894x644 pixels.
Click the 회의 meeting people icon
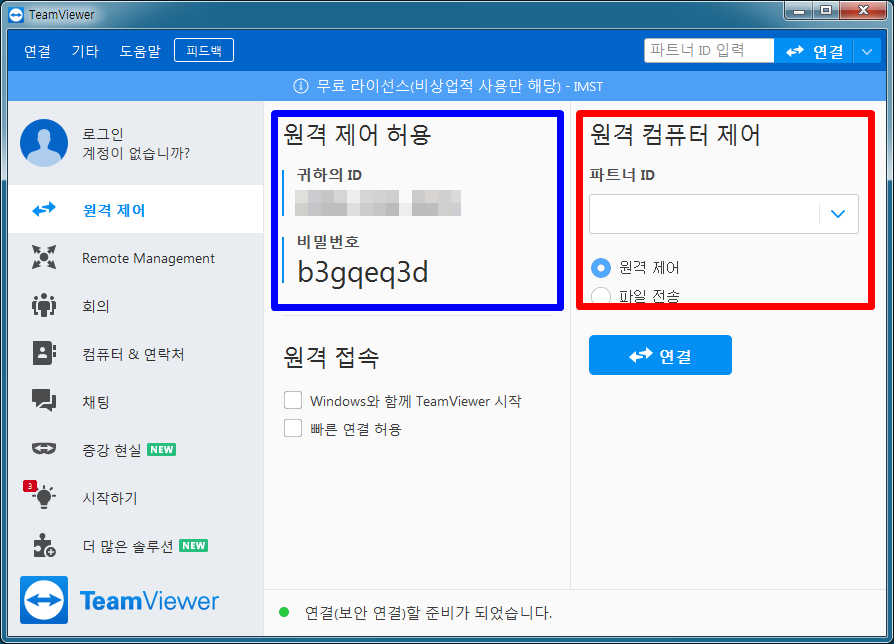point(44,305)
